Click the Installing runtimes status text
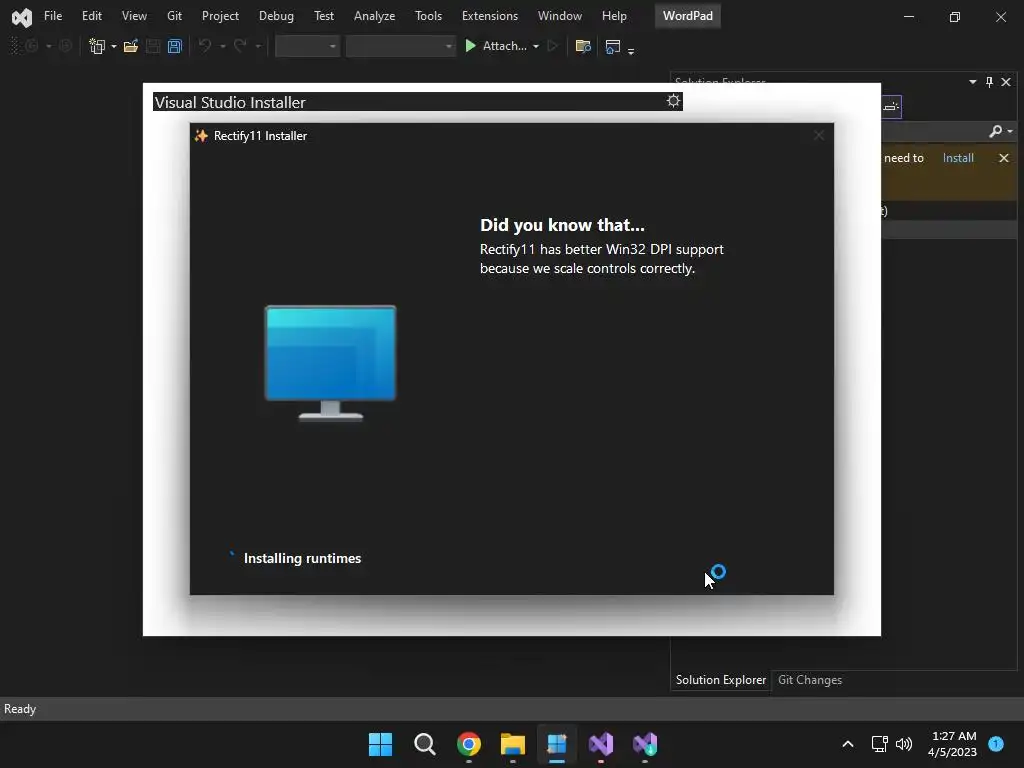Image resolution: width=1024 pixels, height=768 pixels. 302,558
